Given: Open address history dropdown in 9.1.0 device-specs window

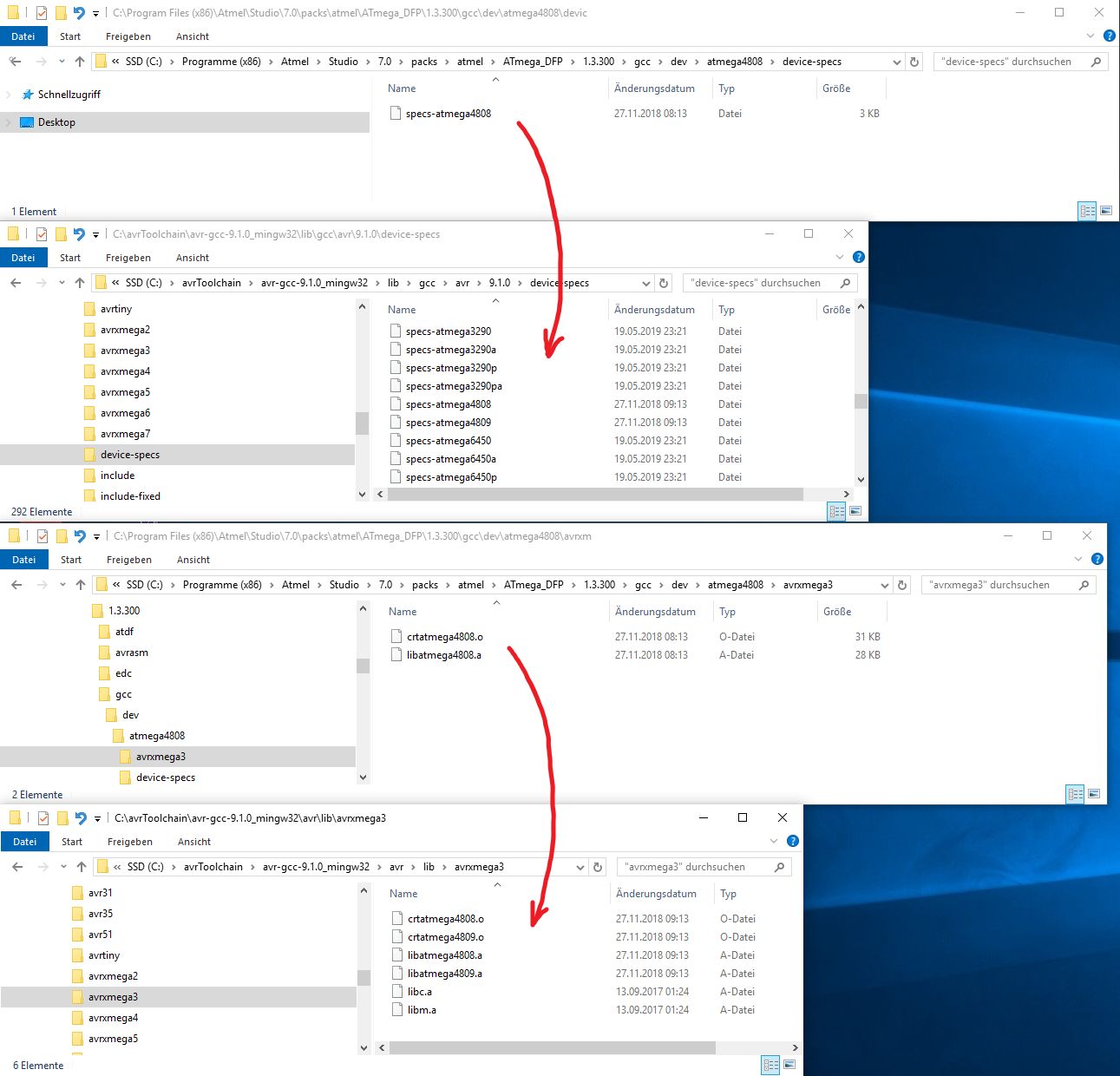Looking at the screenshot, I should click(x=646, y=283).
